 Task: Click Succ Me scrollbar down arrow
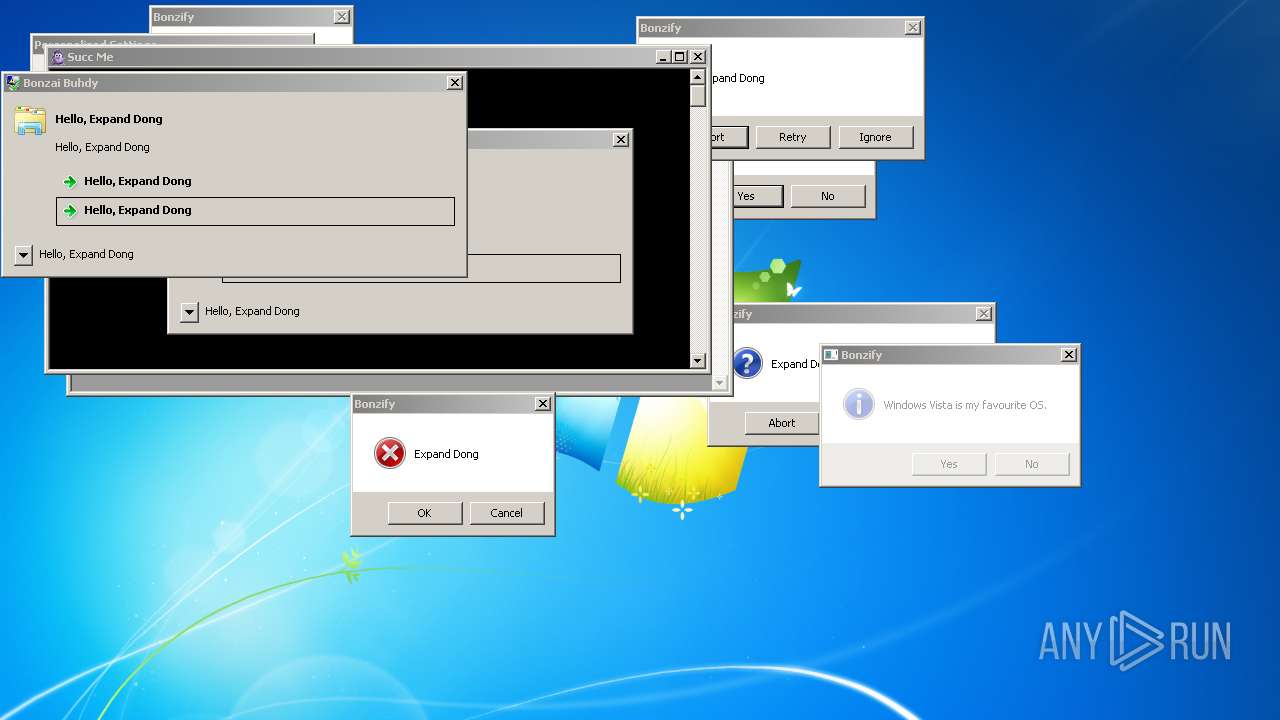coord(698,361)
